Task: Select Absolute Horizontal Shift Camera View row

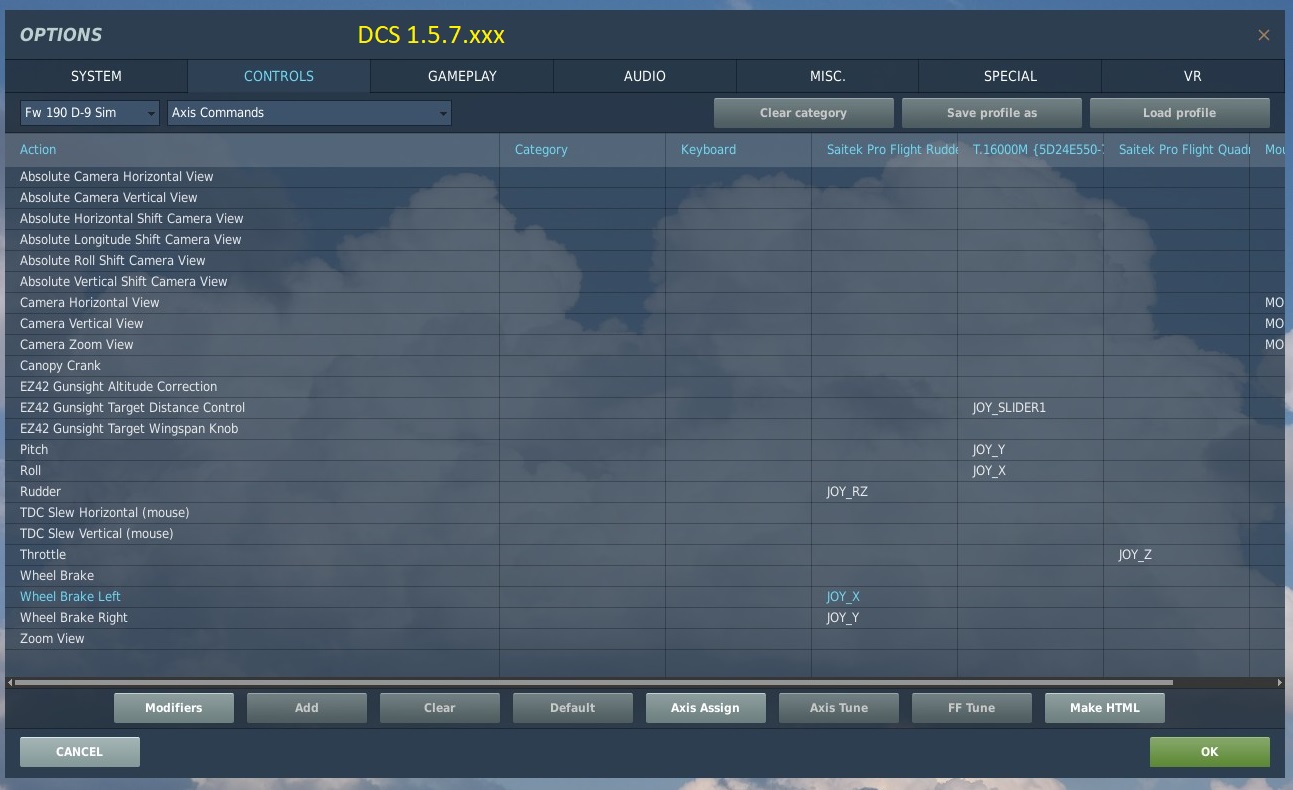Action: pos(644,219)
